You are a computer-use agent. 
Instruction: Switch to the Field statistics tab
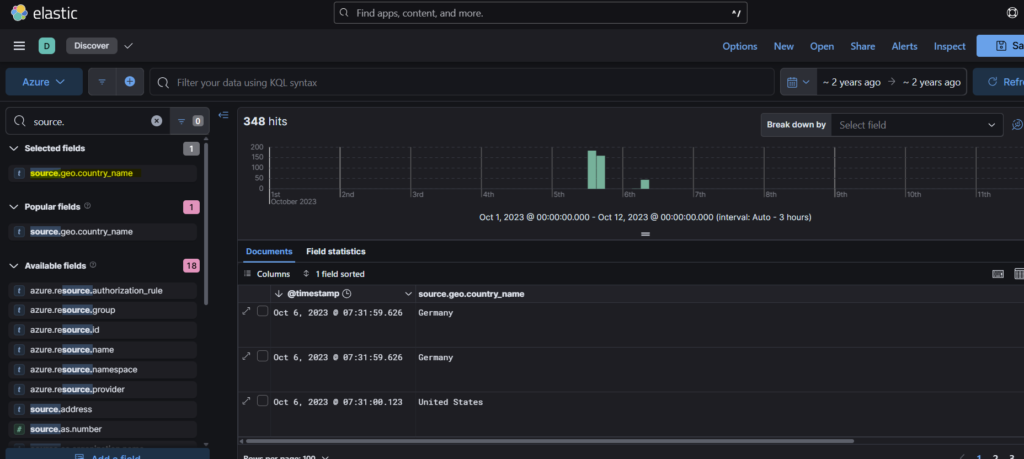click(335, 252)
